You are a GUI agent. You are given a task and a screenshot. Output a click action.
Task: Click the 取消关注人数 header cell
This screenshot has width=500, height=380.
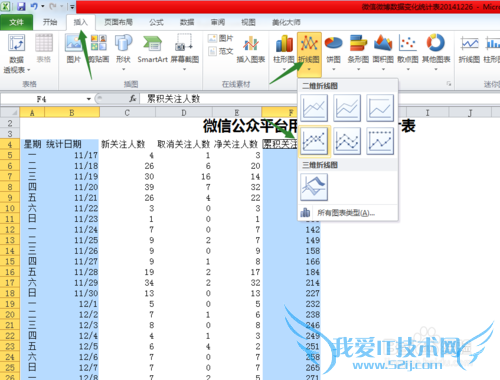[184, 144]
